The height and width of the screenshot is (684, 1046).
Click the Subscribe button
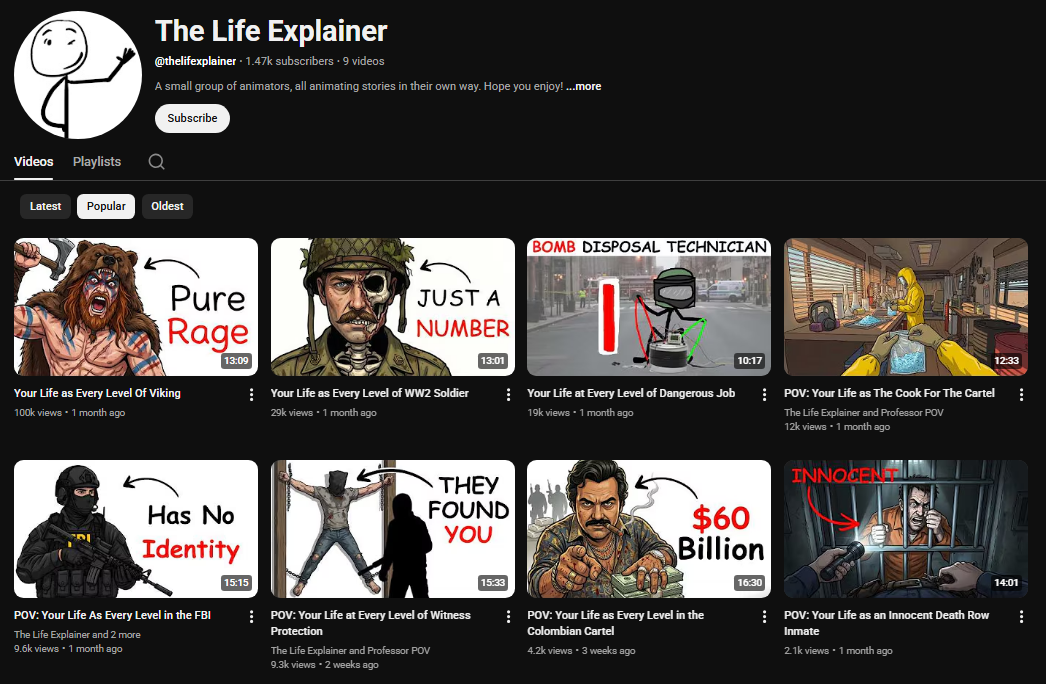tap(192, 118)
